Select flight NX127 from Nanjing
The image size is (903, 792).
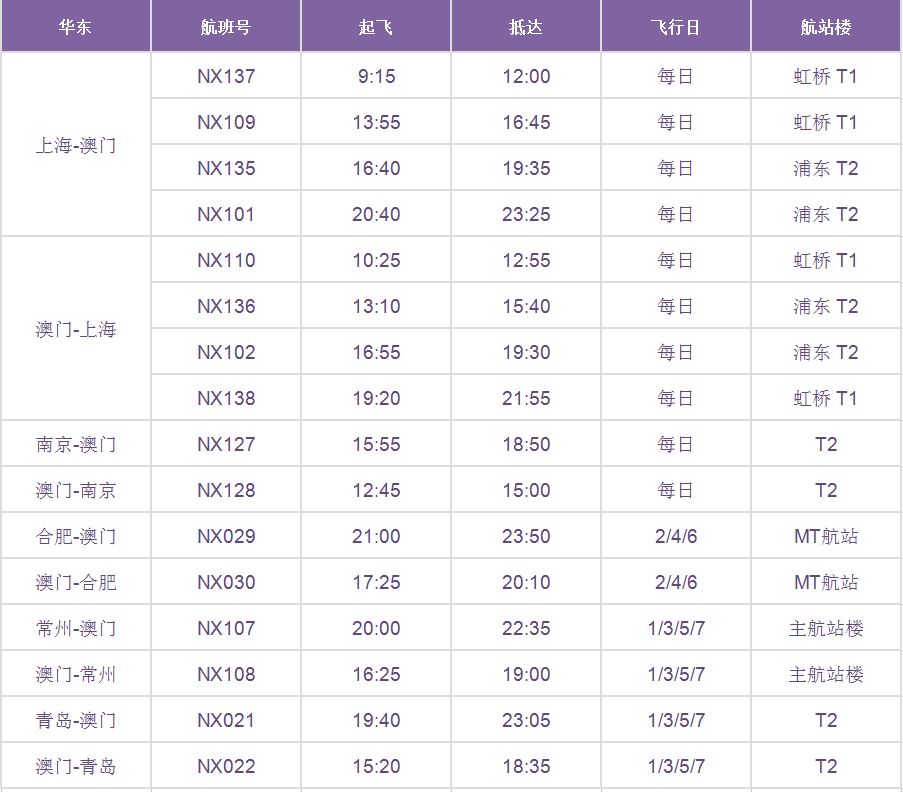point(226,445)
